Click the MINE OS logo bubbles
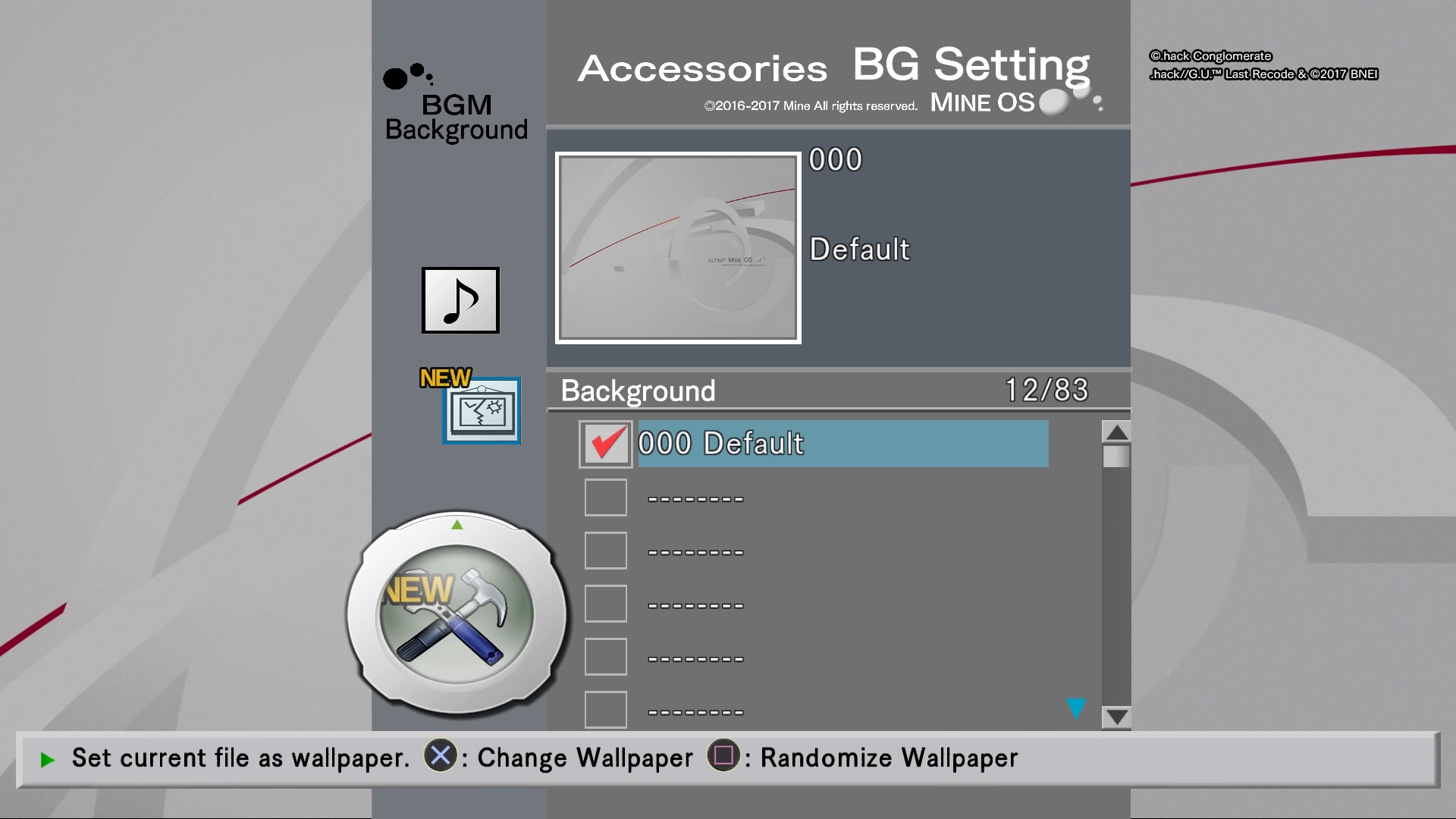This screenshot has width=1456, height=819. 1071,101
